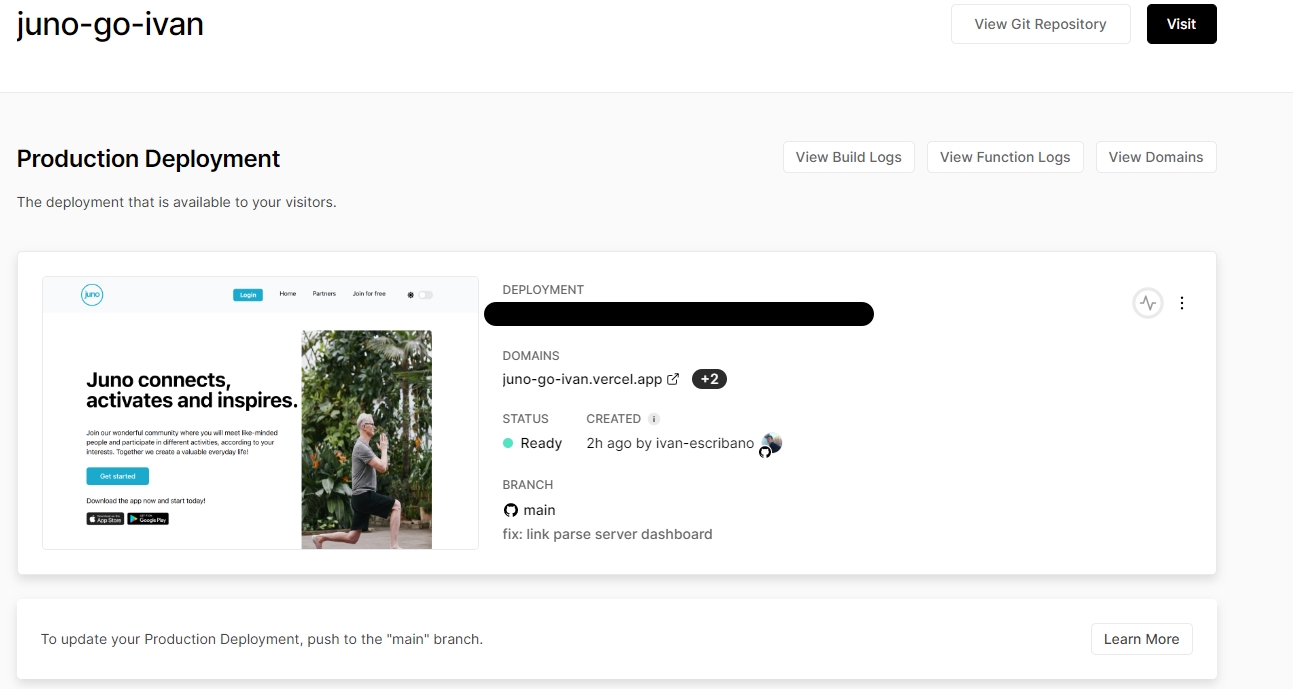
Task: Click Google Play badge in preview
Action: (x=148, y=519)
